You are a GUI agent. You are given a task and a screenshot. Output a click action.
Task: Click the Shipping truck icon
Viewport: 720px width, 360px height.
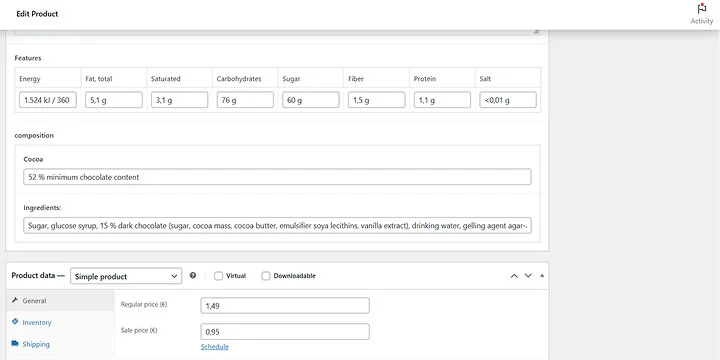pos(15,343)
